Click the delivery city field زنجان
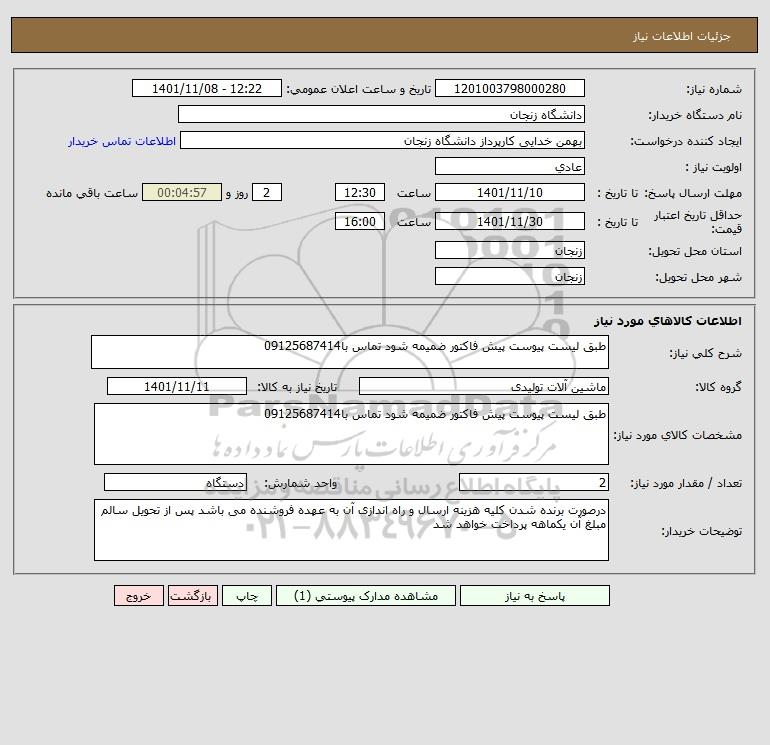Viewport: 770px width, 745px height. click(510, 276)
